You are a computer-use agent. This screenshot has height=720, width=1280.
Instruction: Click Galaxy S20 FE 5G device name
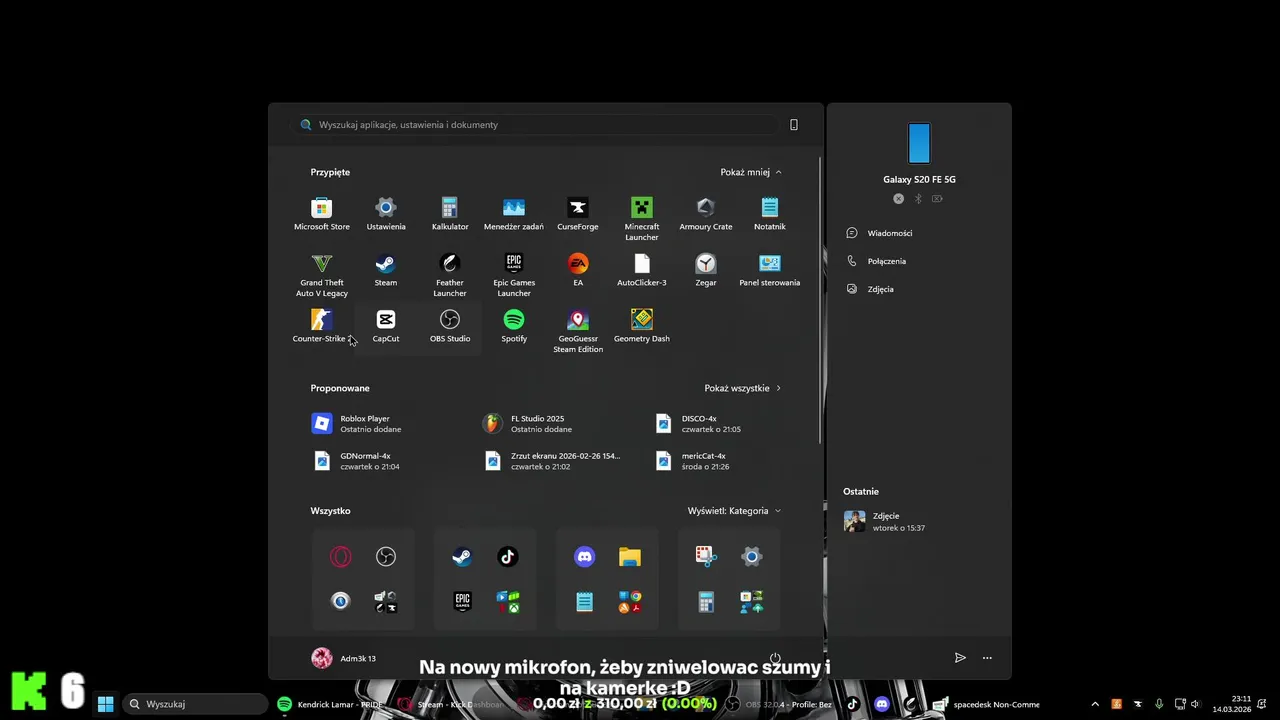coord(919,180)
